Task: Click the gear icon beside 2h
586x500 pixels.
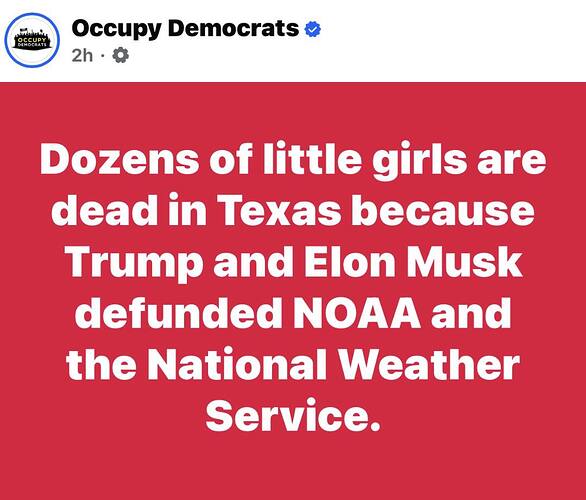Action: pyautogui.click(x=120, y=55)
